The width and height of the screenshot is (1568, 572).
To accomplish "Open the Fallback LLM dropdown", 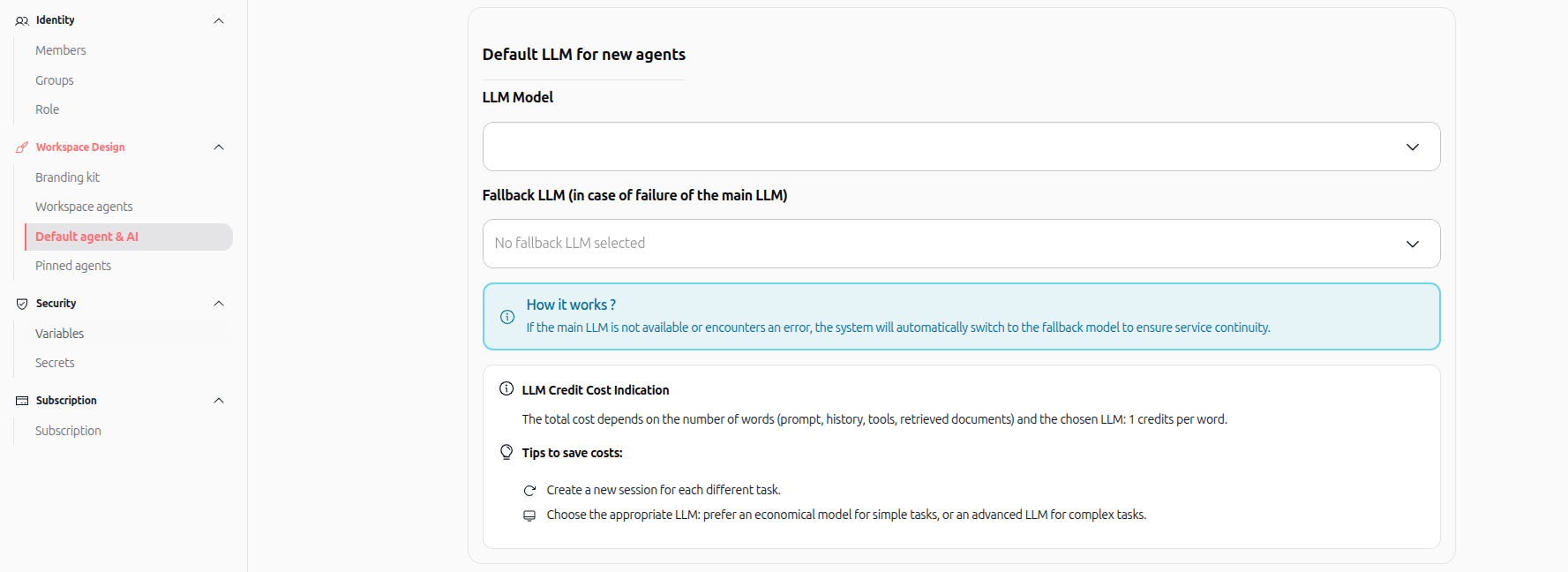I will tap(961, 244).
